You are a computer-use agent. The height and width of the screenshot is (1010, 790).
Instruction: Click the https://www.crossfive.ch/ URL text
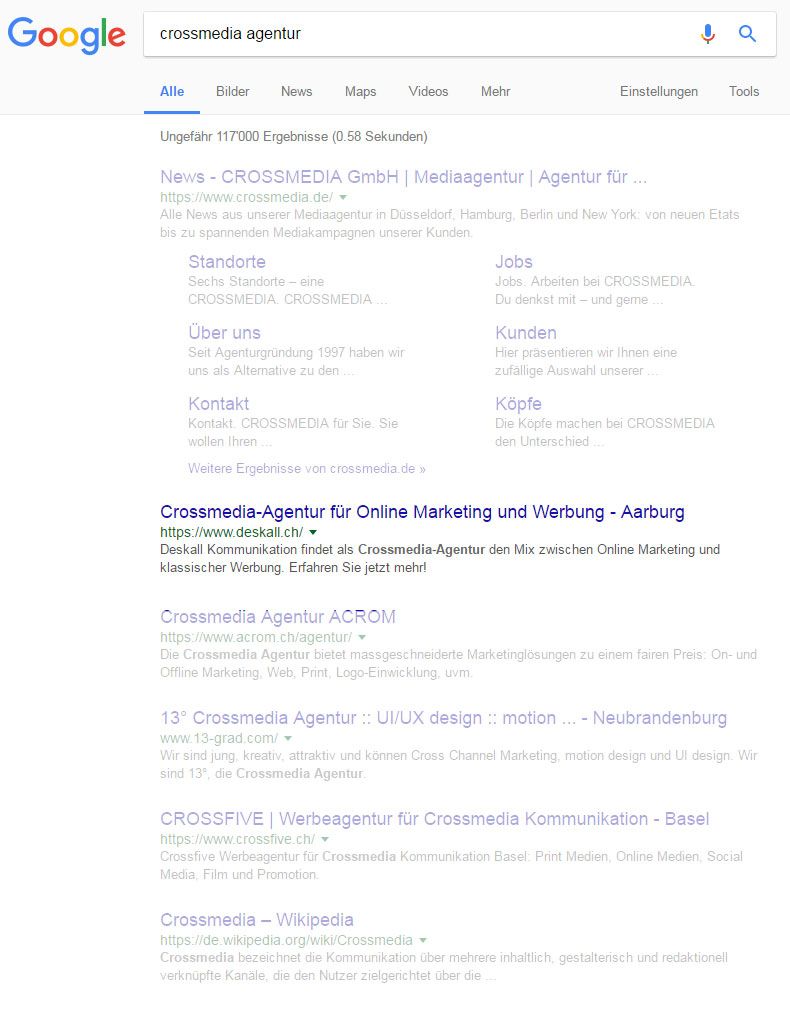[x=237, y=839]
